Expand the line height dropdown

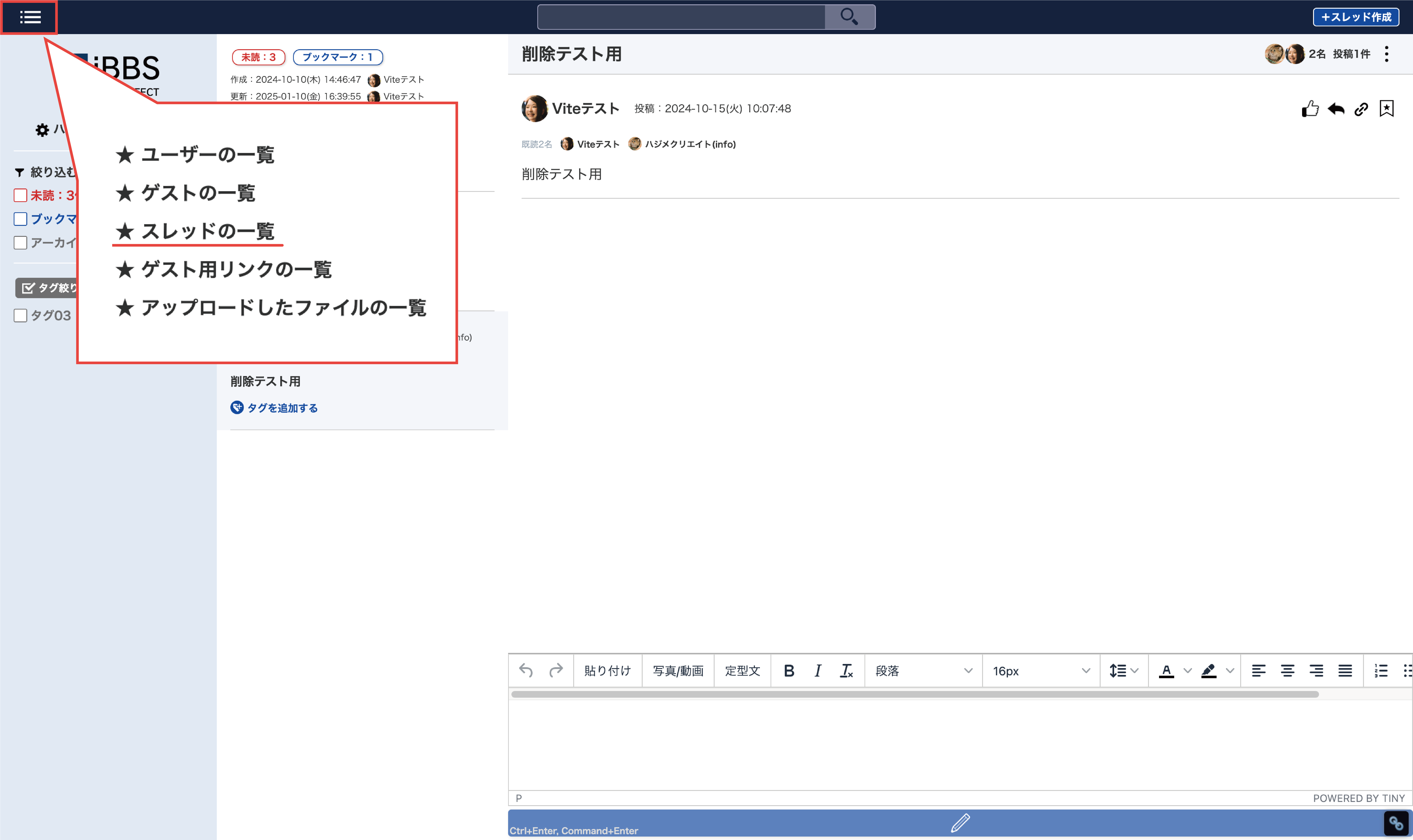[1123, 671]
